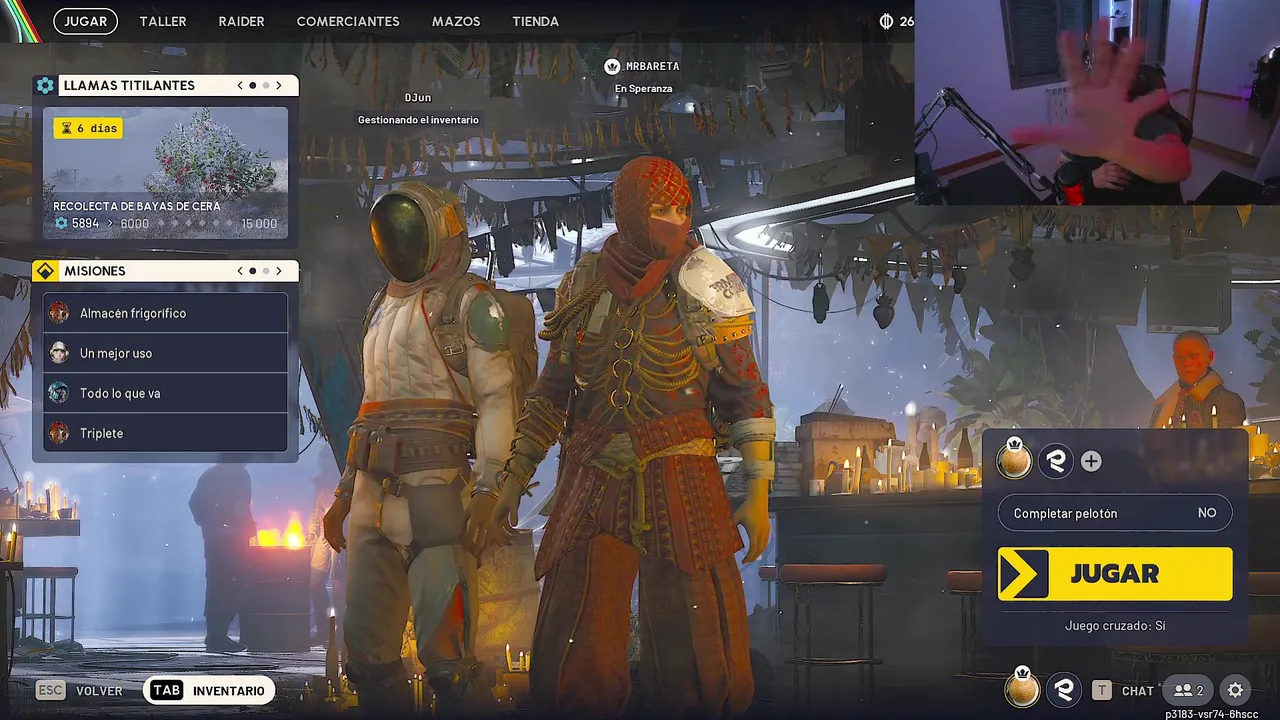Add a squad member with the plus button

[x=1091, y=461]
